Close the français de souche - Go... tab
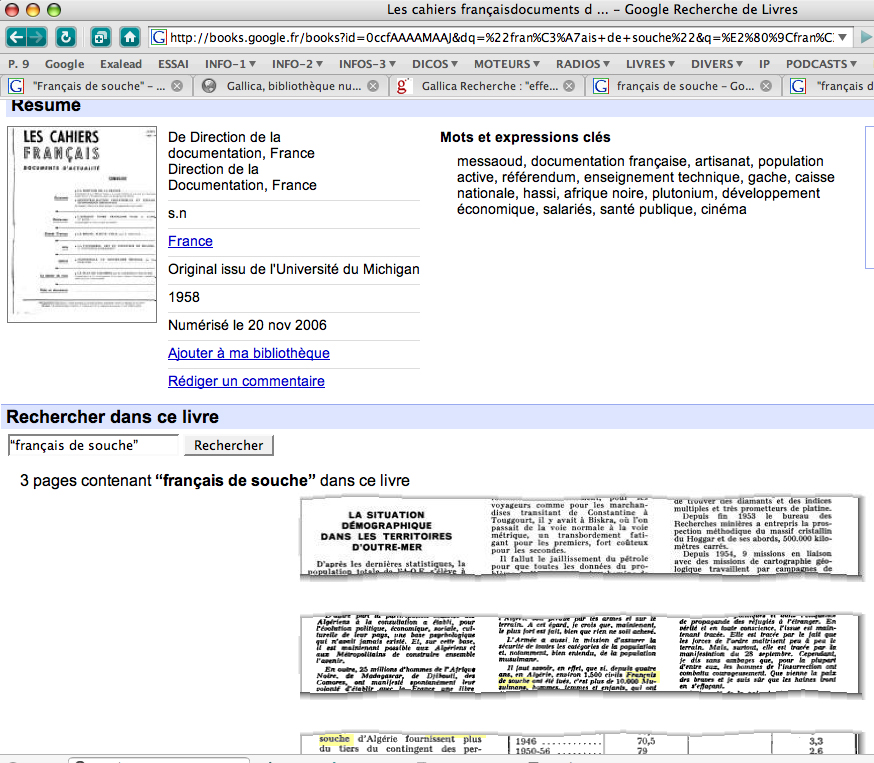 (x=766, y=86)
